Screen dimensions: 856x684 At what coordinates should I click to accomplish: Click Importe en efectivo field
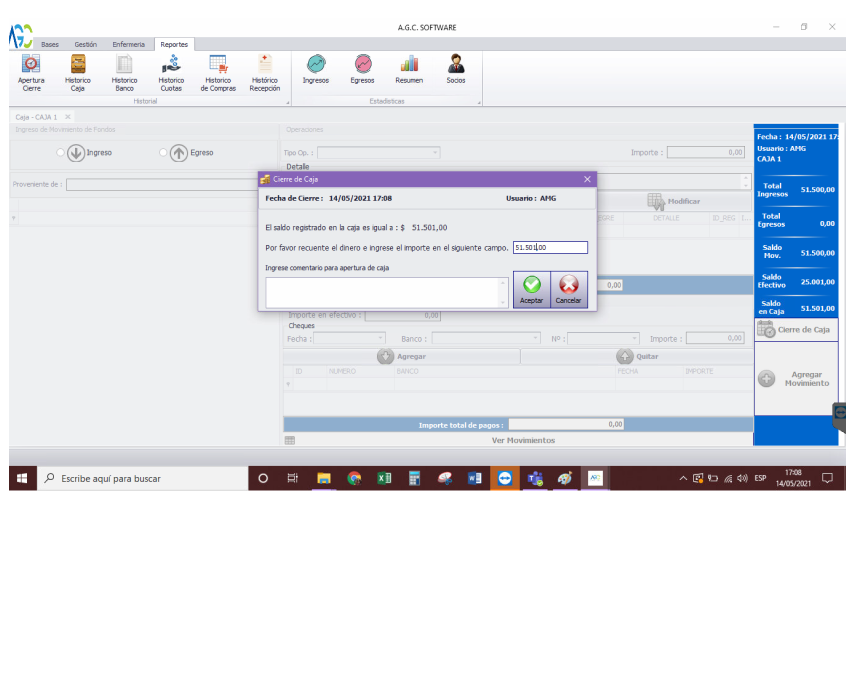coord(402,315)
